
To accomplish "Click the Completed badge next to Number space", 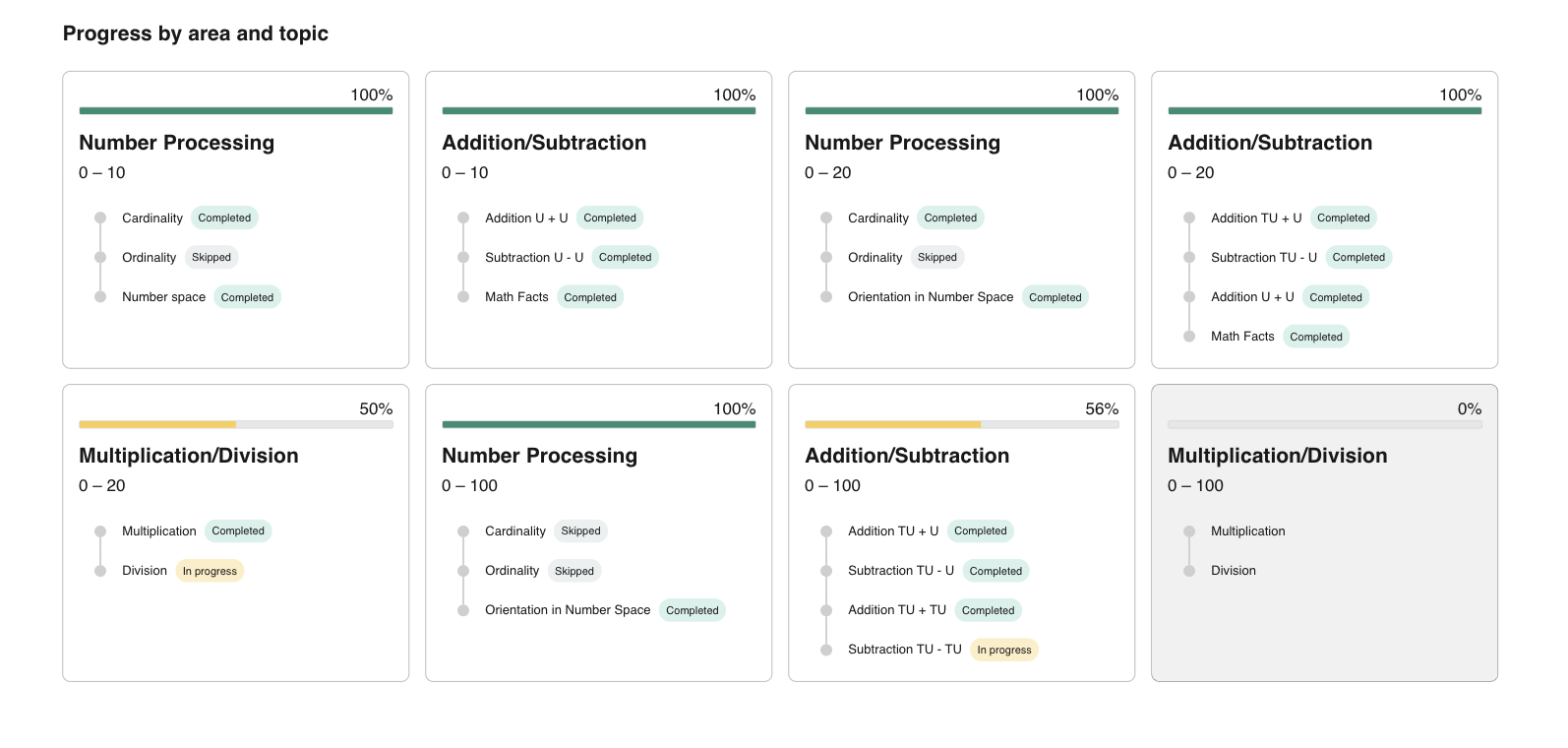I will coord(247,297).
